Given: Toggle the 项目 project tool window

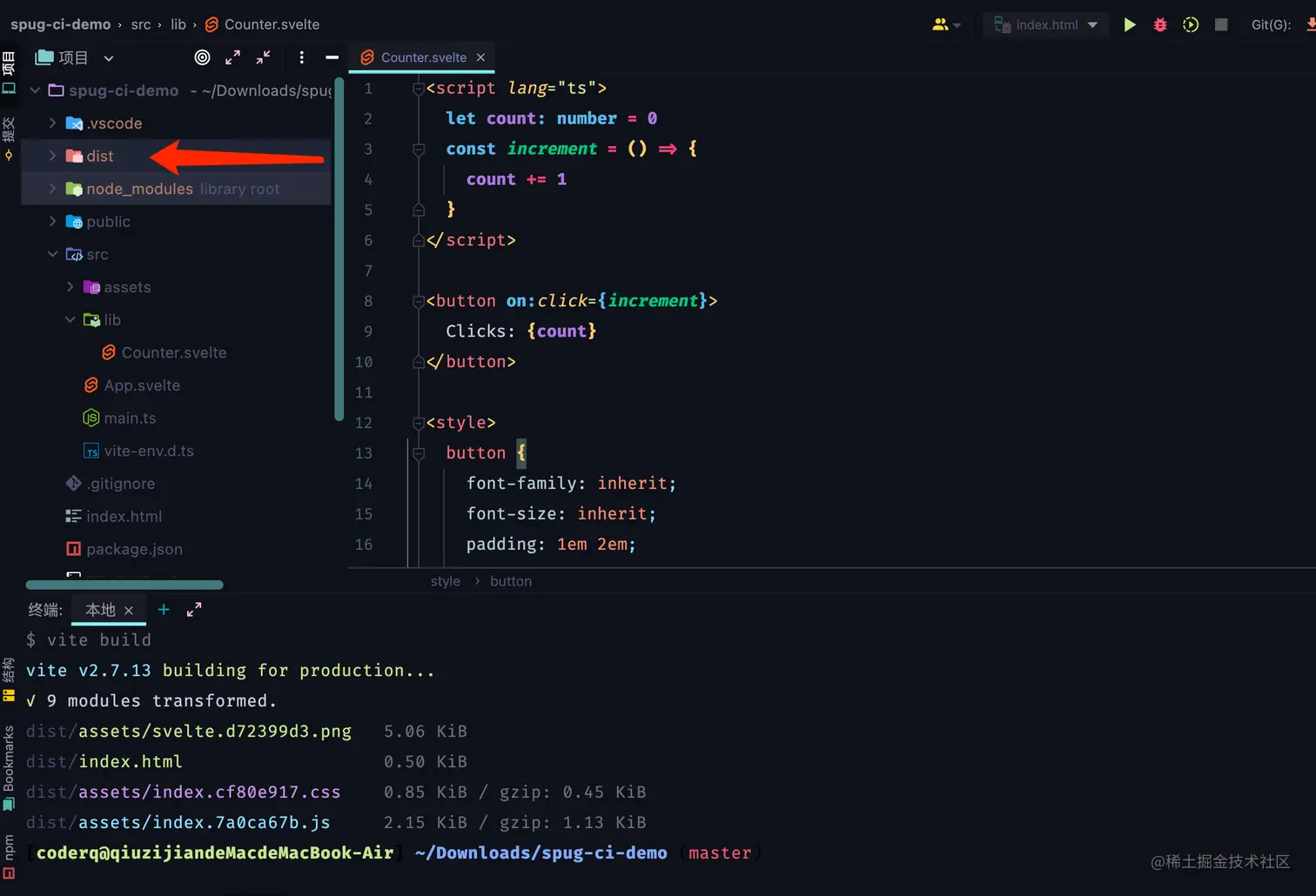Looking at the screenshot, I should 9,73.
